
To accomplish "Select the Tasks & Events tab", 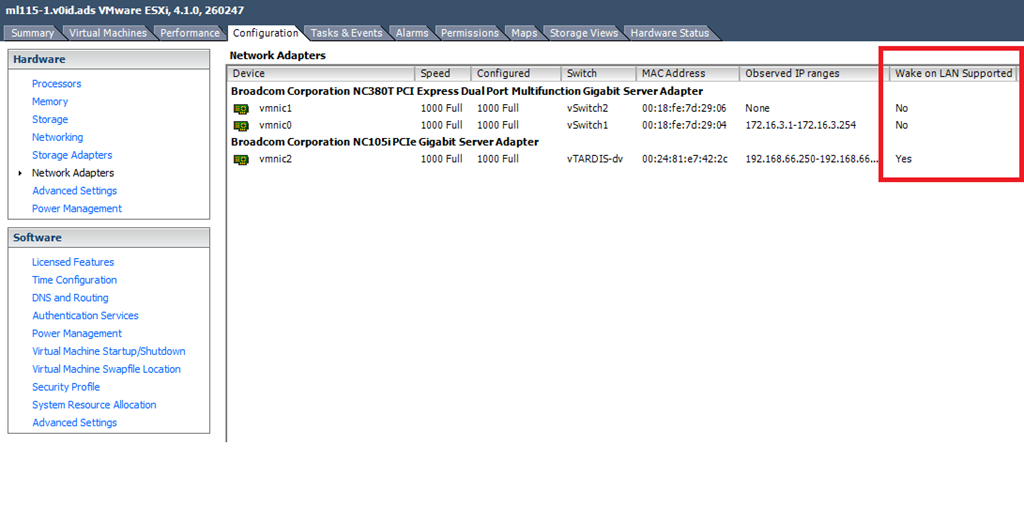I will click(346, 33).
